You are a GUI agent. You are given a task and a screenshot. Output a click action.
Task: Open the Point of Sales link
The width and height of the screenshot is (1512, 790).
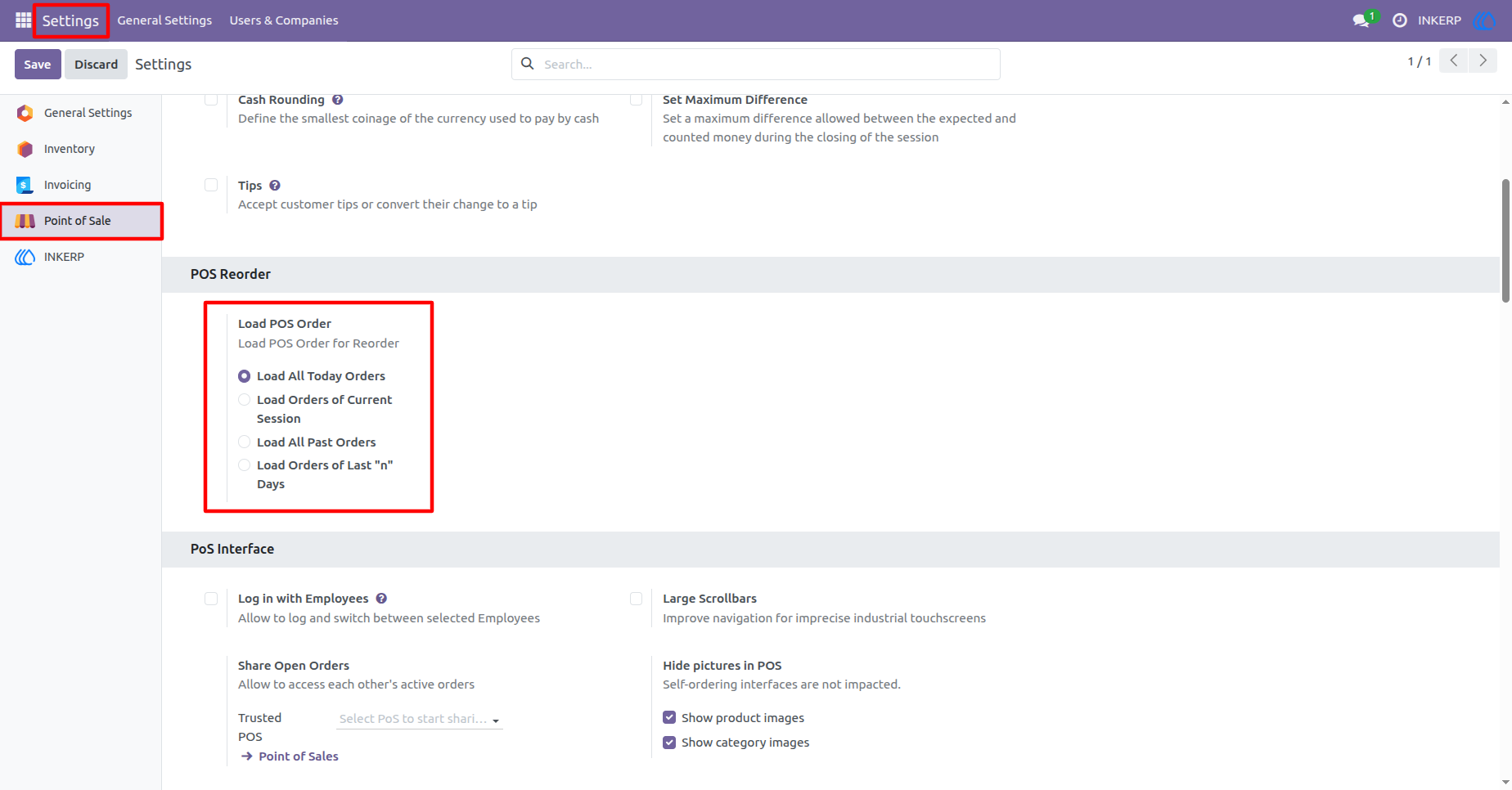coord(298,756)
